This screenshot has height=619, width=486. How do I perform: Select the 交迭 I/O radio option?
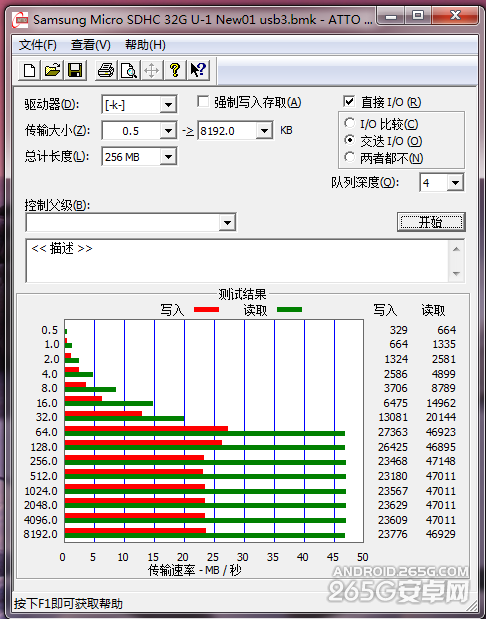349,140
